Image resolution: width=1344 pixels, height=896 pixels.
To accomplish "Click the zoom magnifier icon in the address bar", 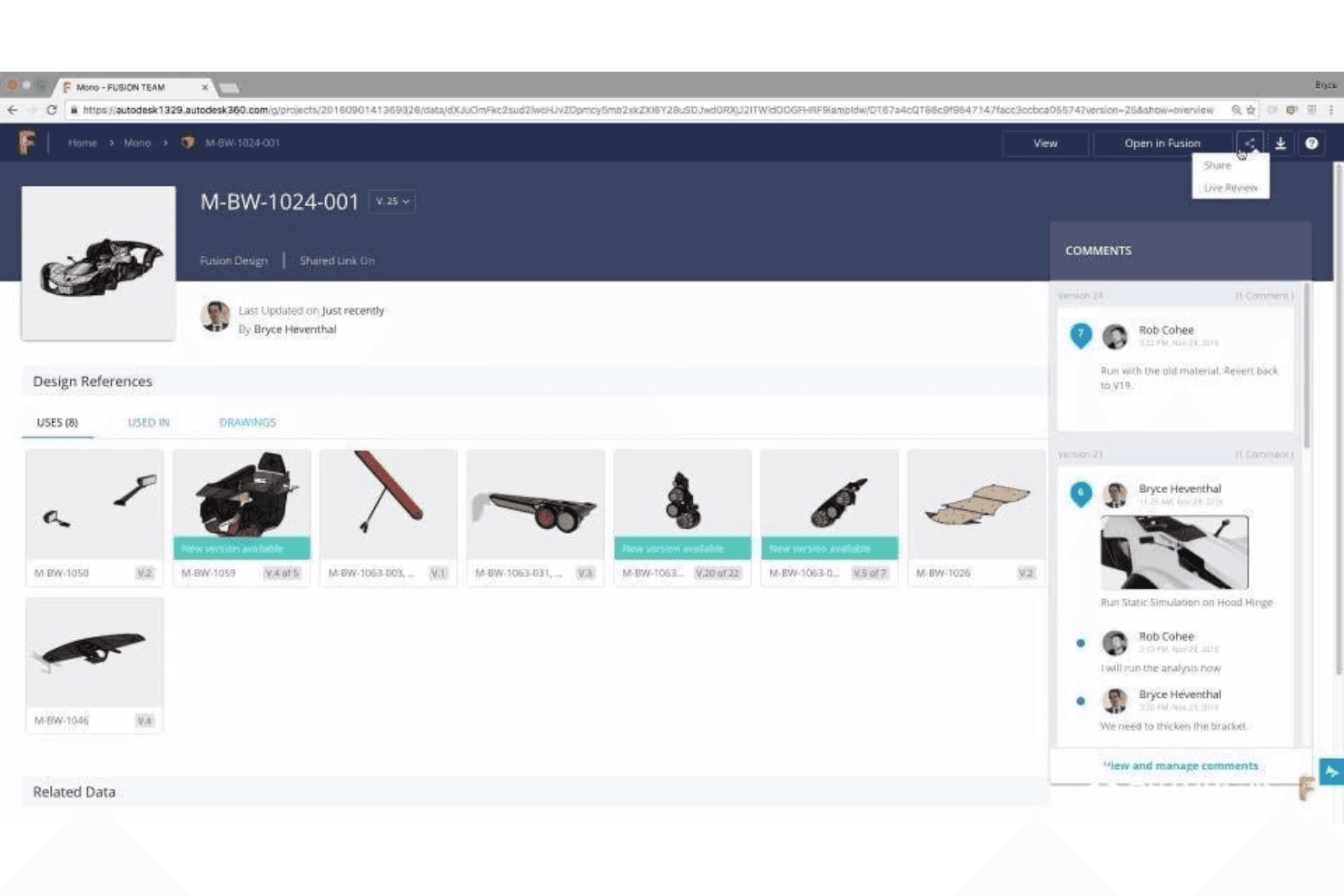I will [1236, 110].
